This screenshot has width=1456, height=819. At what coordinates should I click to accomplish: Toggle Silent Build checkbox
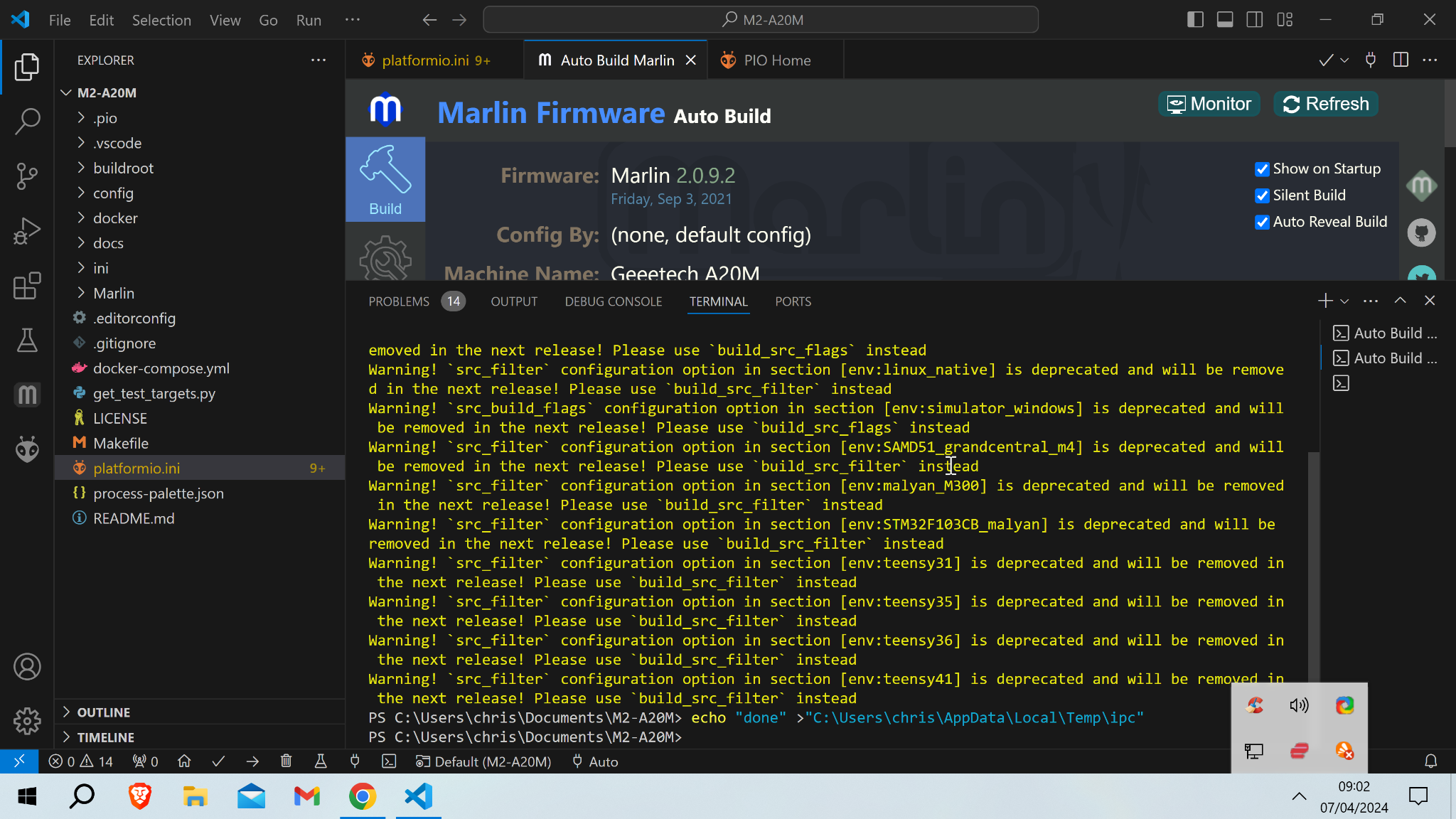click(1262, 196)
